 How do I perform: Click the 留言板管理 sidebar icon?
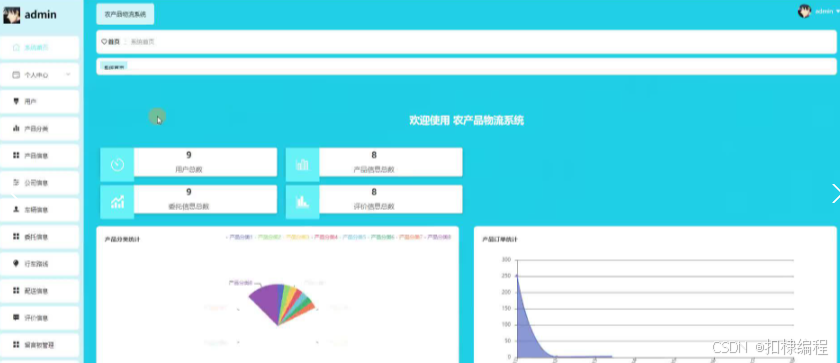point(16,345)
